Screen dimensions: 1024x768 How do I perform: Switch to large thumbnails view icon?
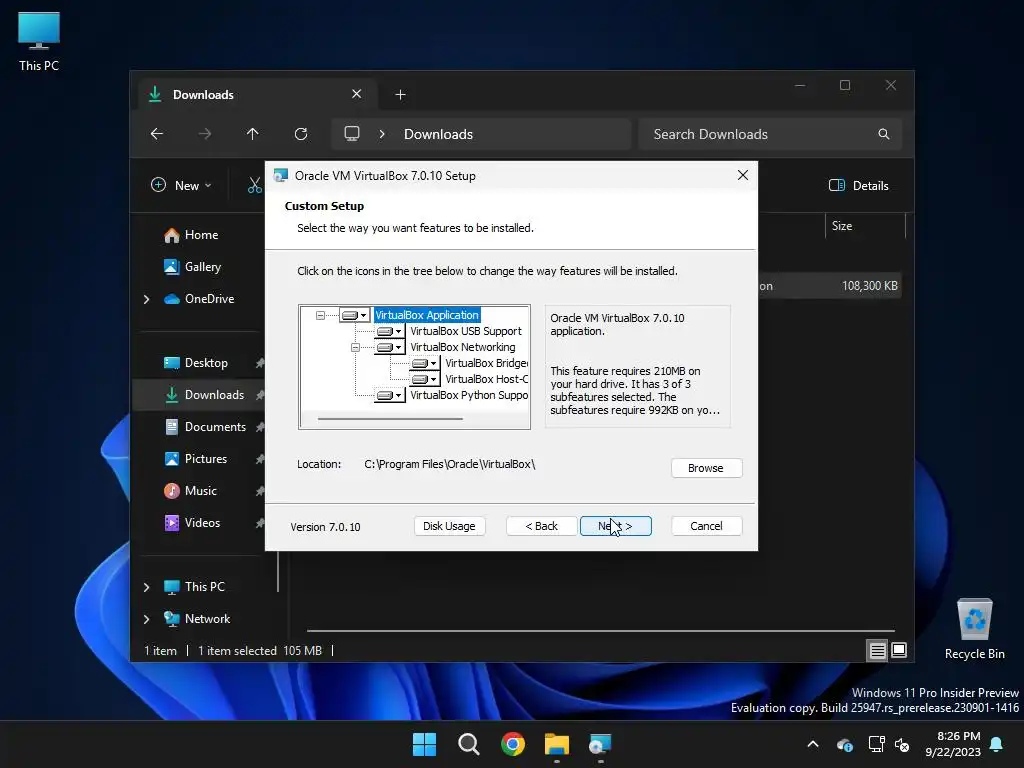pos(899,650)
